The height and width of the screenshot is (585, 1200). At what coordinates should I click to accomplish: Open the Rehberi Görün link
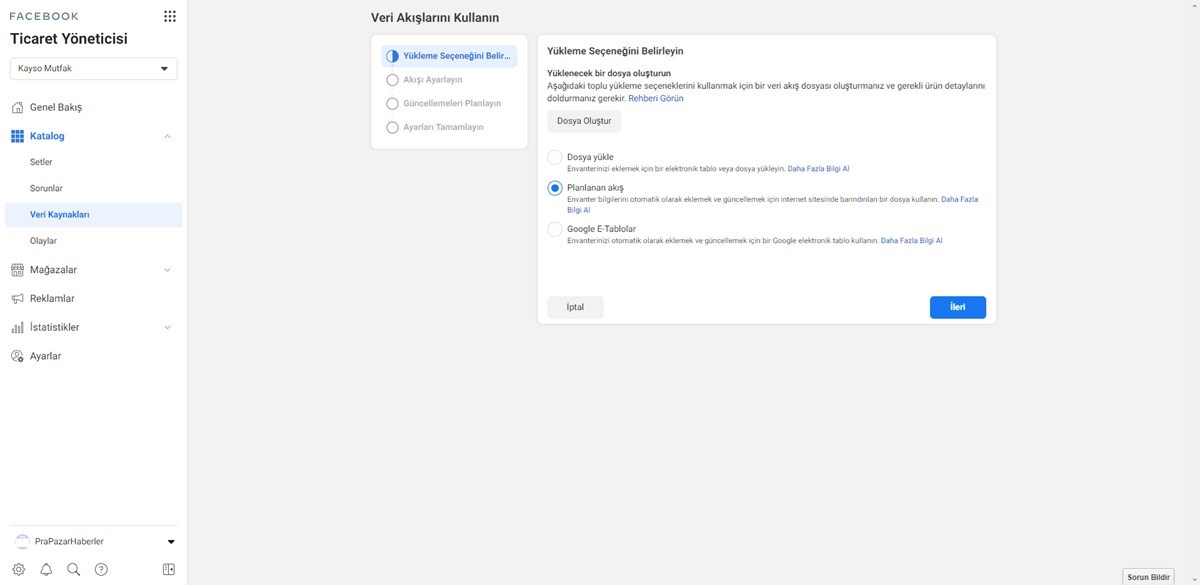[x=656, y=98]
